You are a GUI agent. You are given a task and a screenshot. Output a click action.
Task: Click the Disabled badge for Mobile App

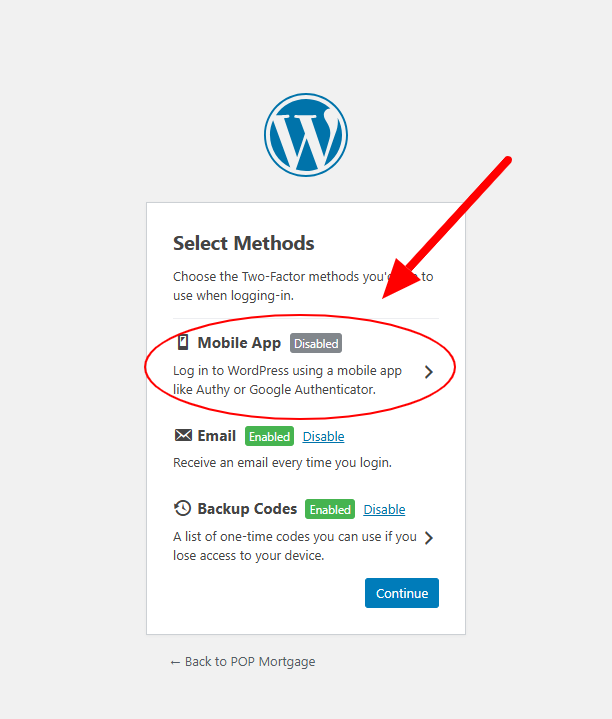point(316,343)
